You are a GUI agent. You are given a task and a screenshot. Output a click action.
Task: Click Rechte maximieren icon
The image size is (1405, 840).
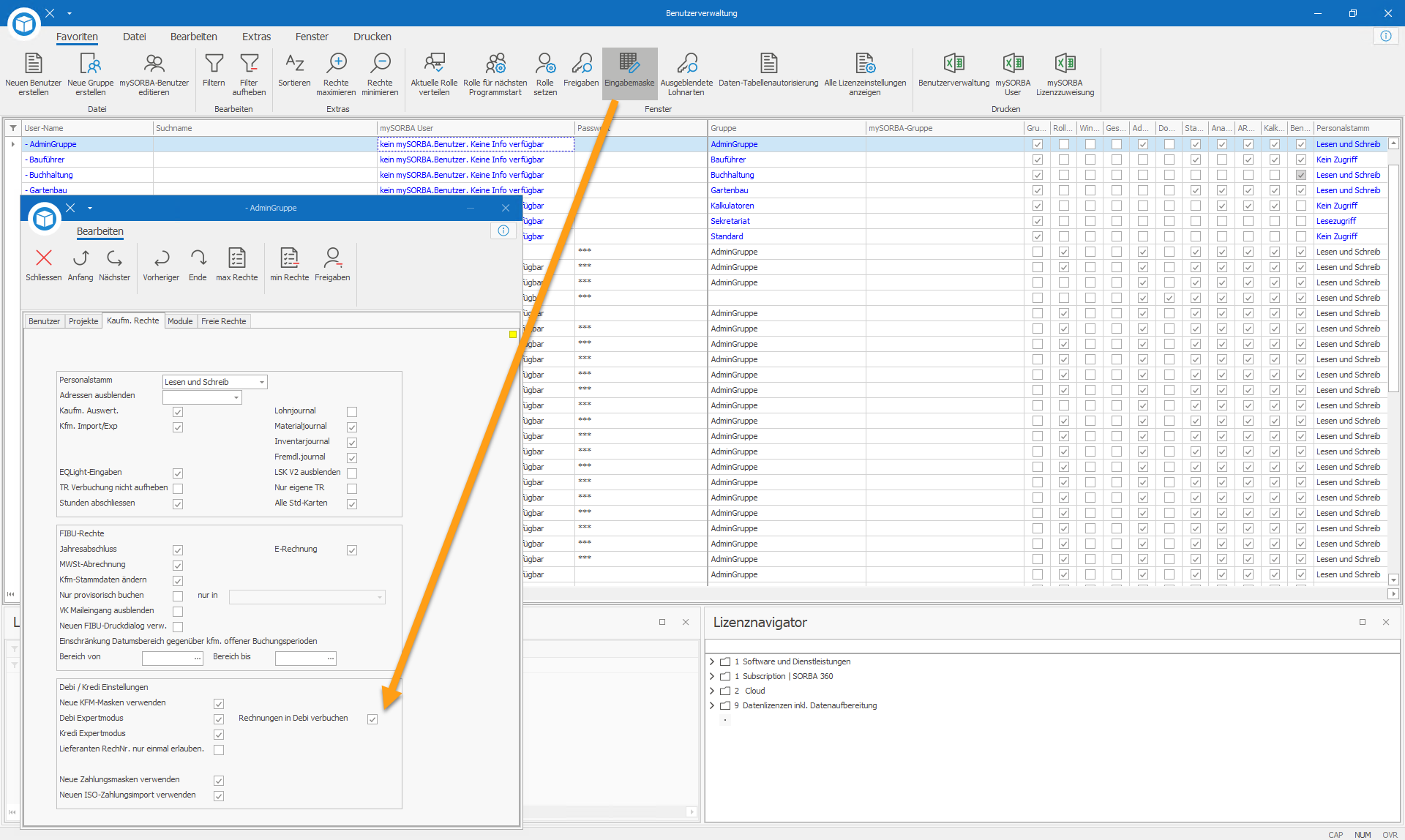point(336,64)
